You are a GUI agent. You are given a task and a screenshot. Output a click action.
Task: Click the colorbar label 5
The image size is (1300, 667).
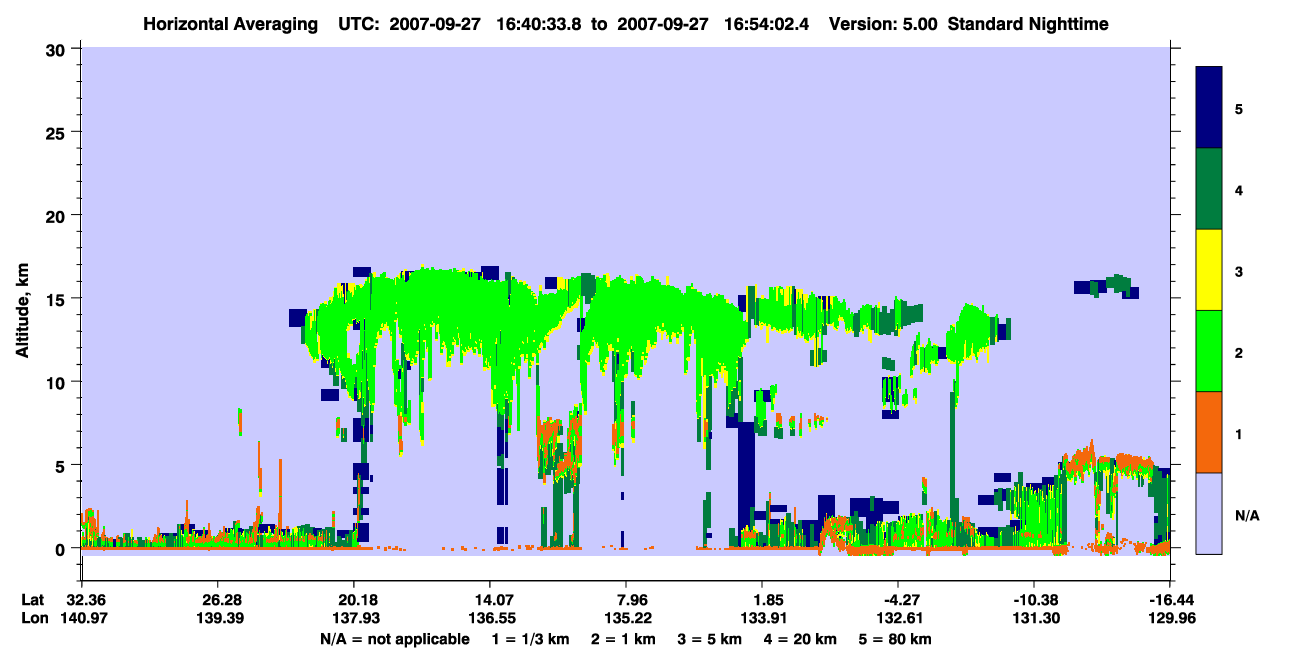[x=1239, y=108]
